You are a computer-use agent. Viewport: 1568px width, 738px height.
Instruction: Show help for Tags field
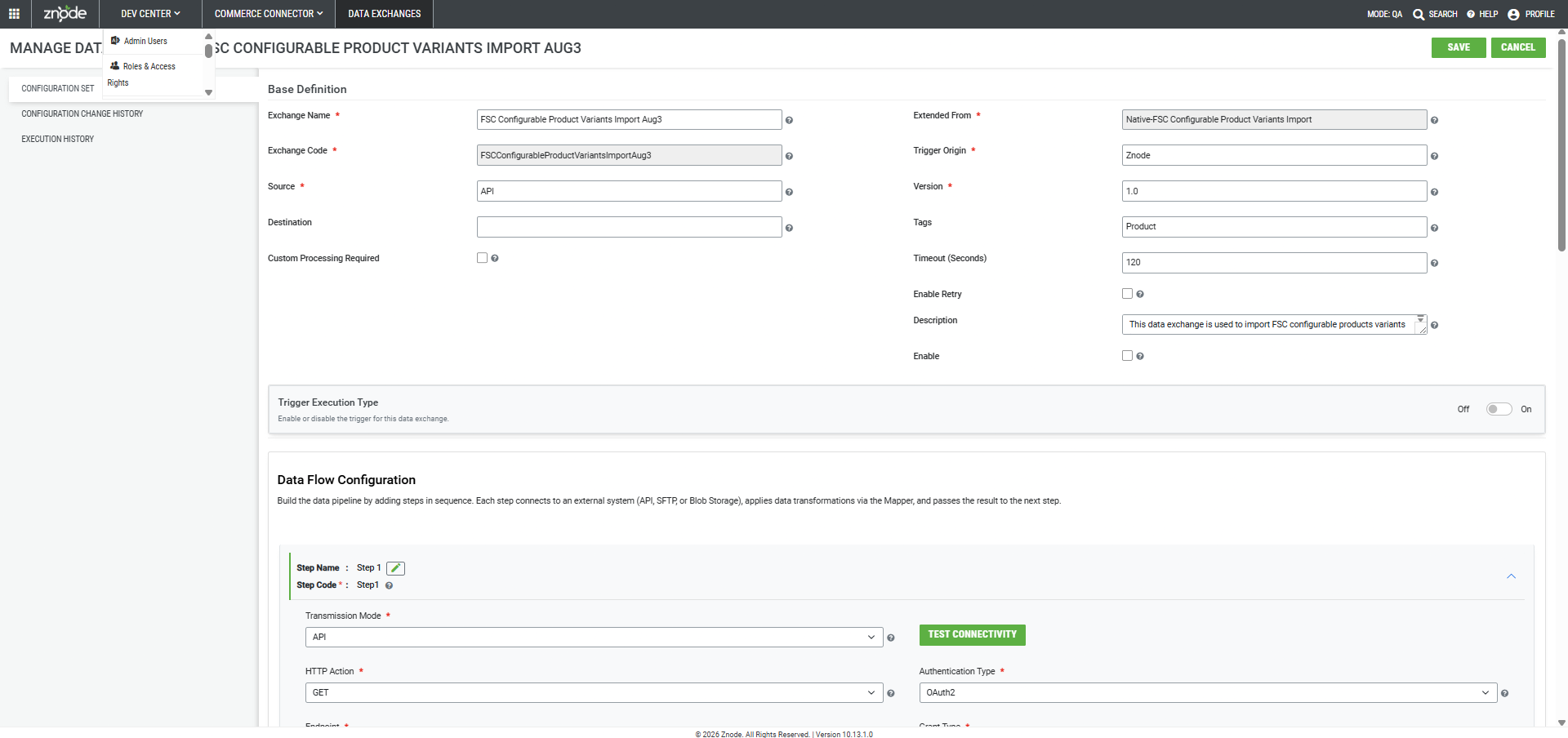1434,228
